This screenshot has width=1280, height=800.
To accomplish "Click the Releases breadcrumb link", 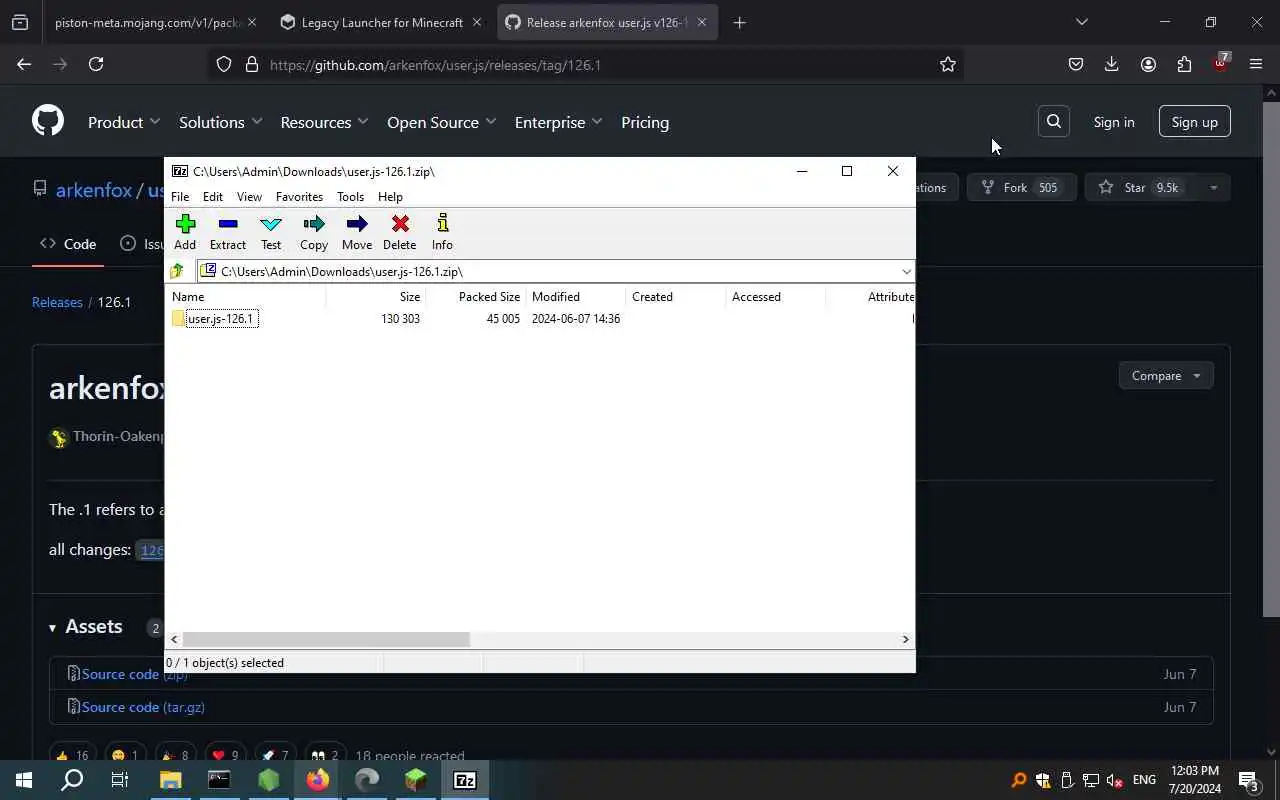I will pyautogui.click(x=57, y=302).
